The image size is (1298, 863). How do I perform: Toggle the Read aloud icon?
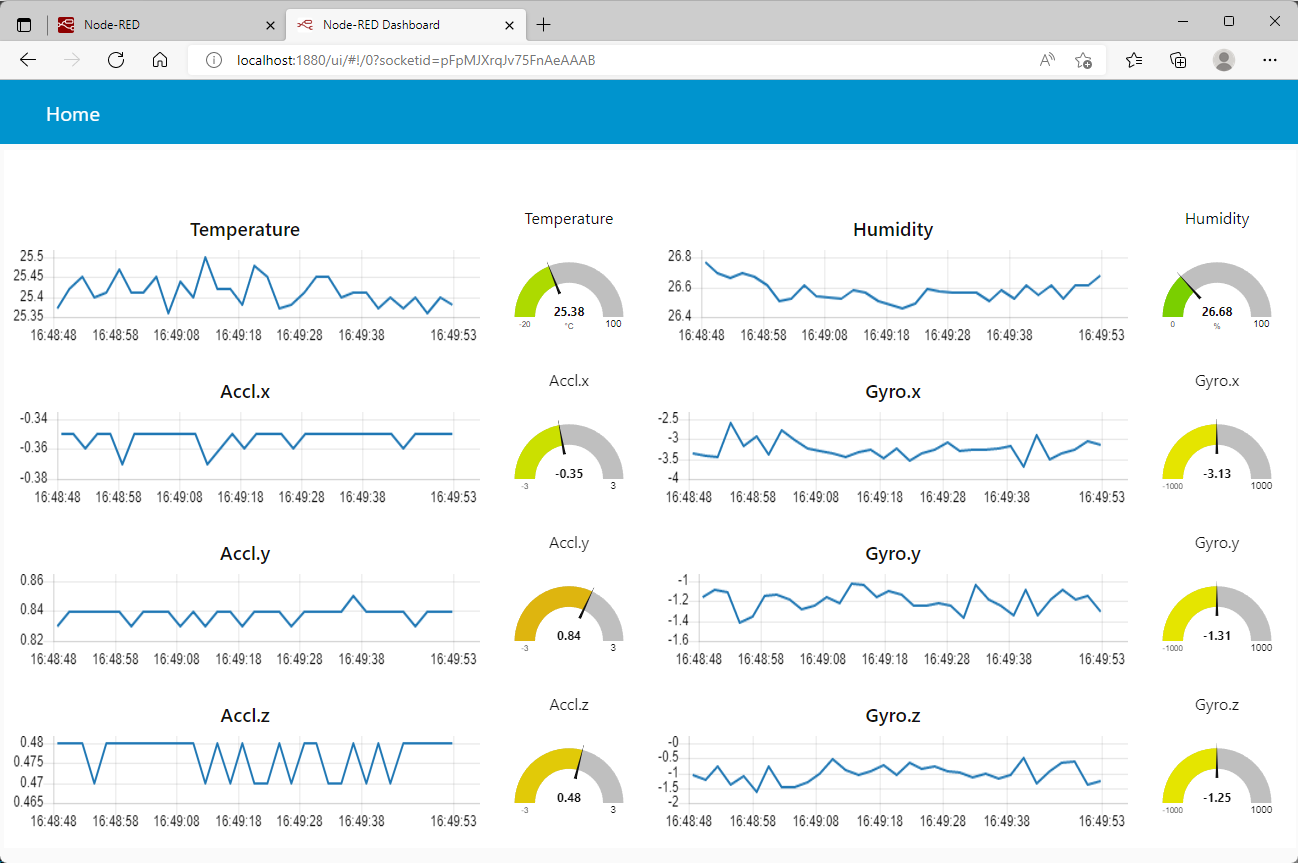pyautogui.click(x=1047, y=60)
